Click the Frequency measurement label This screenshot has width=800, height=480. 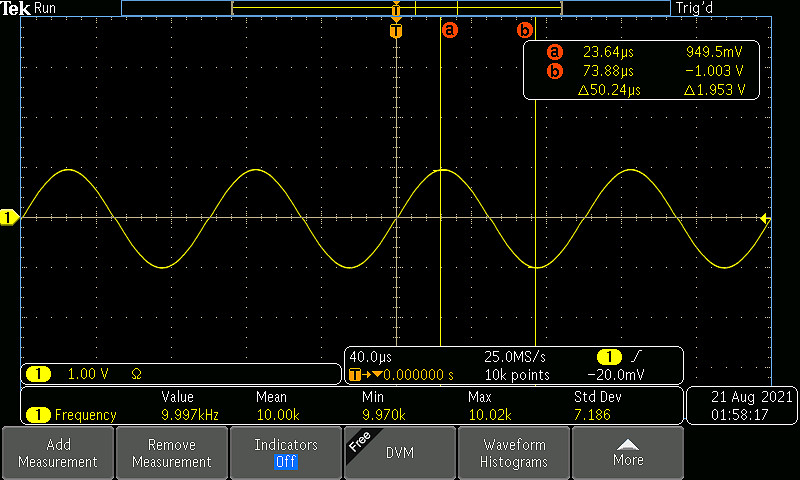pyautogui.click(x=85, y=415)
